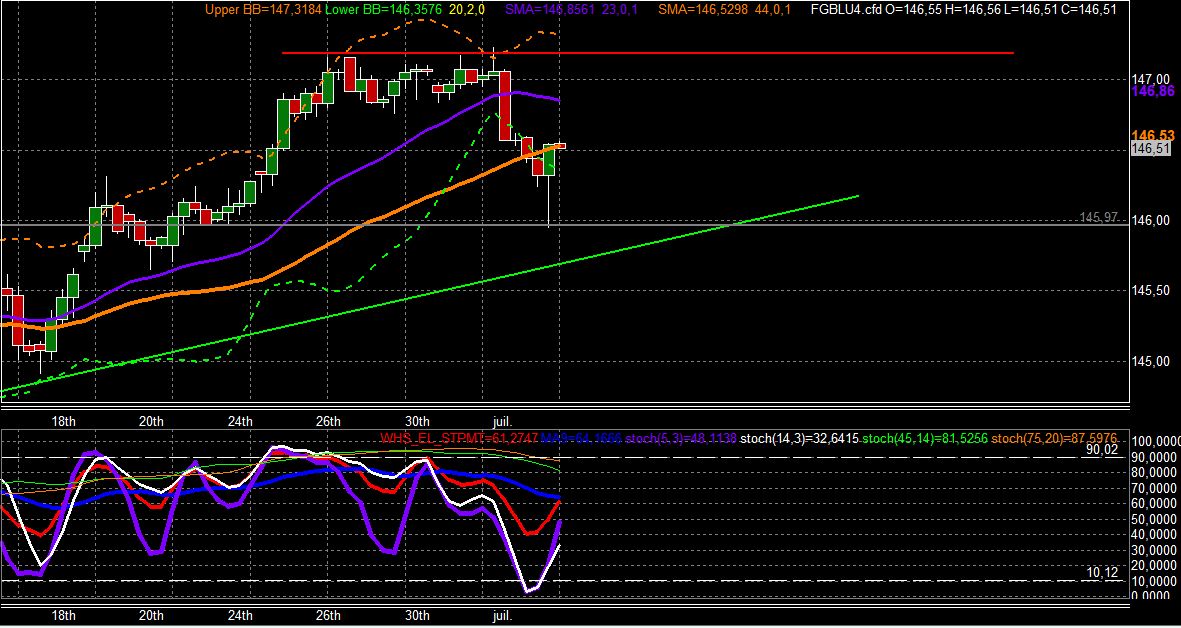
Task: Click the gray 145,97 level label
Action: [x=1098, y=217]
